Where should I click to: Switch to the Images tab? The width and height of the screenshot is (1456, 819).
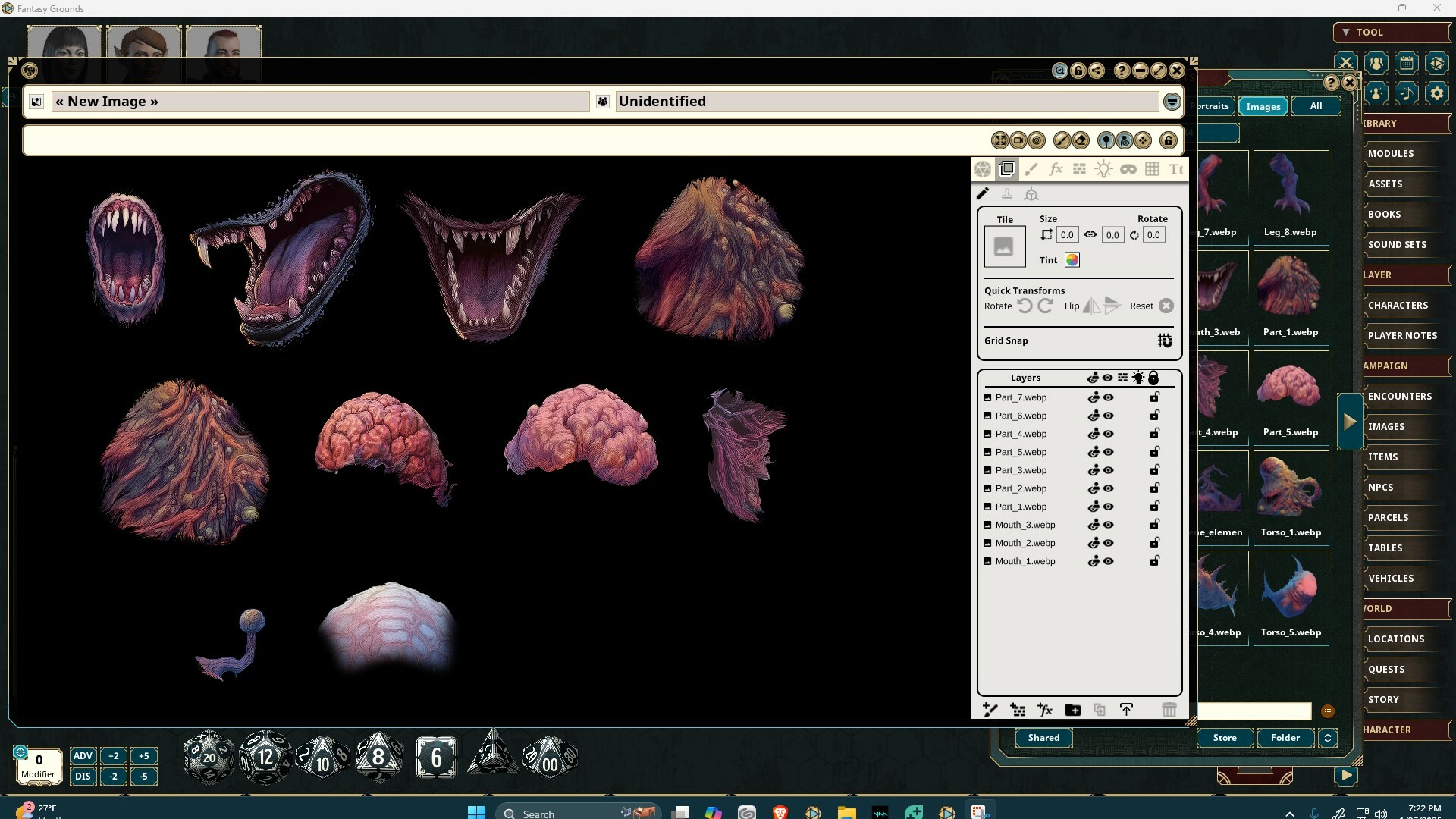click(1262, 106)
